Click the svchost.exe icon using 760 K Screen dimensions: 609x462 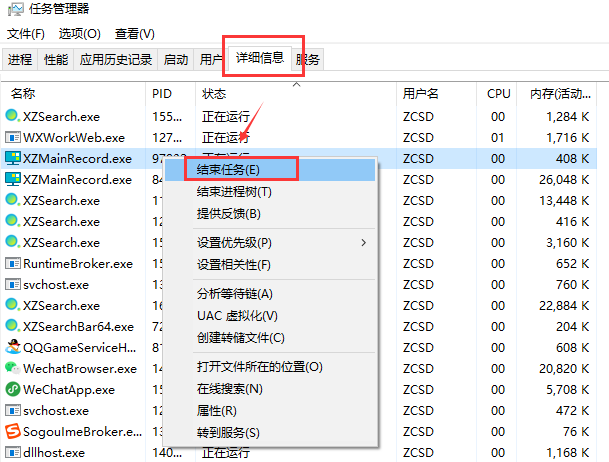12,285
